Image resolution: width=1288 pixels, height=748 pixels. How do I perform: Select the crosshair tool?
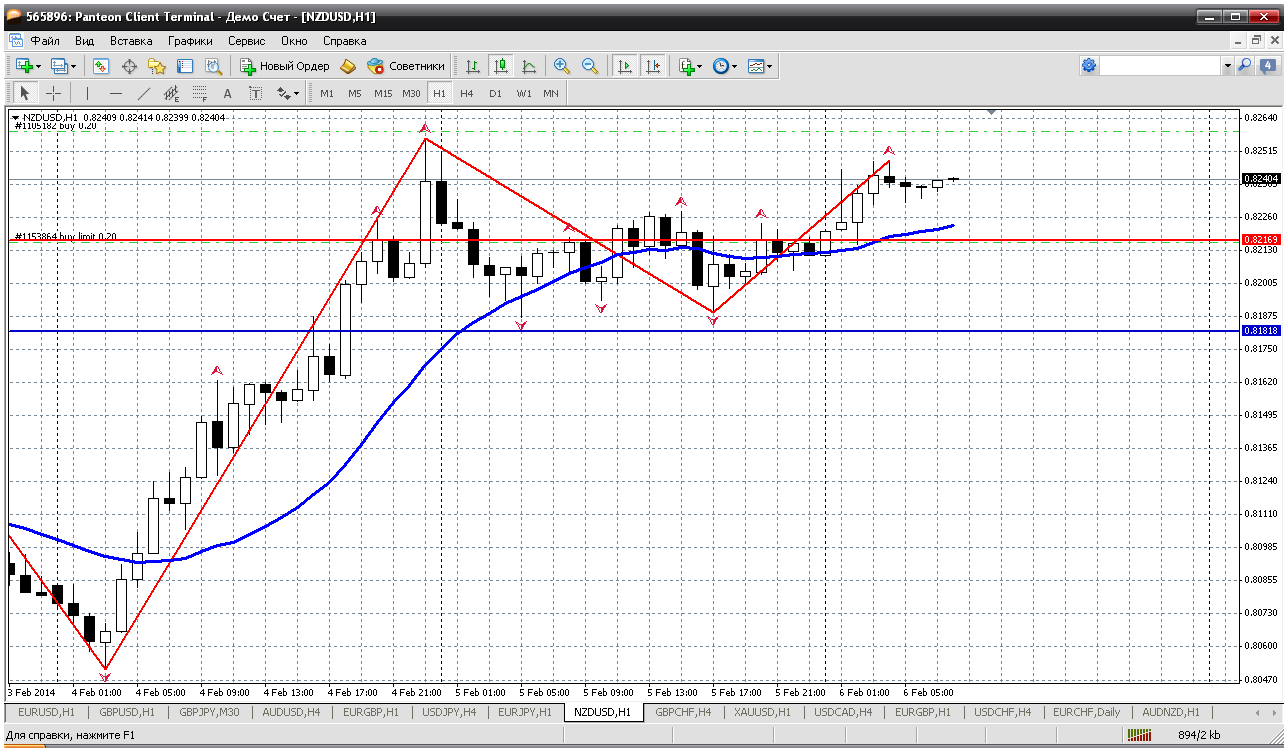tap(53, 93)
